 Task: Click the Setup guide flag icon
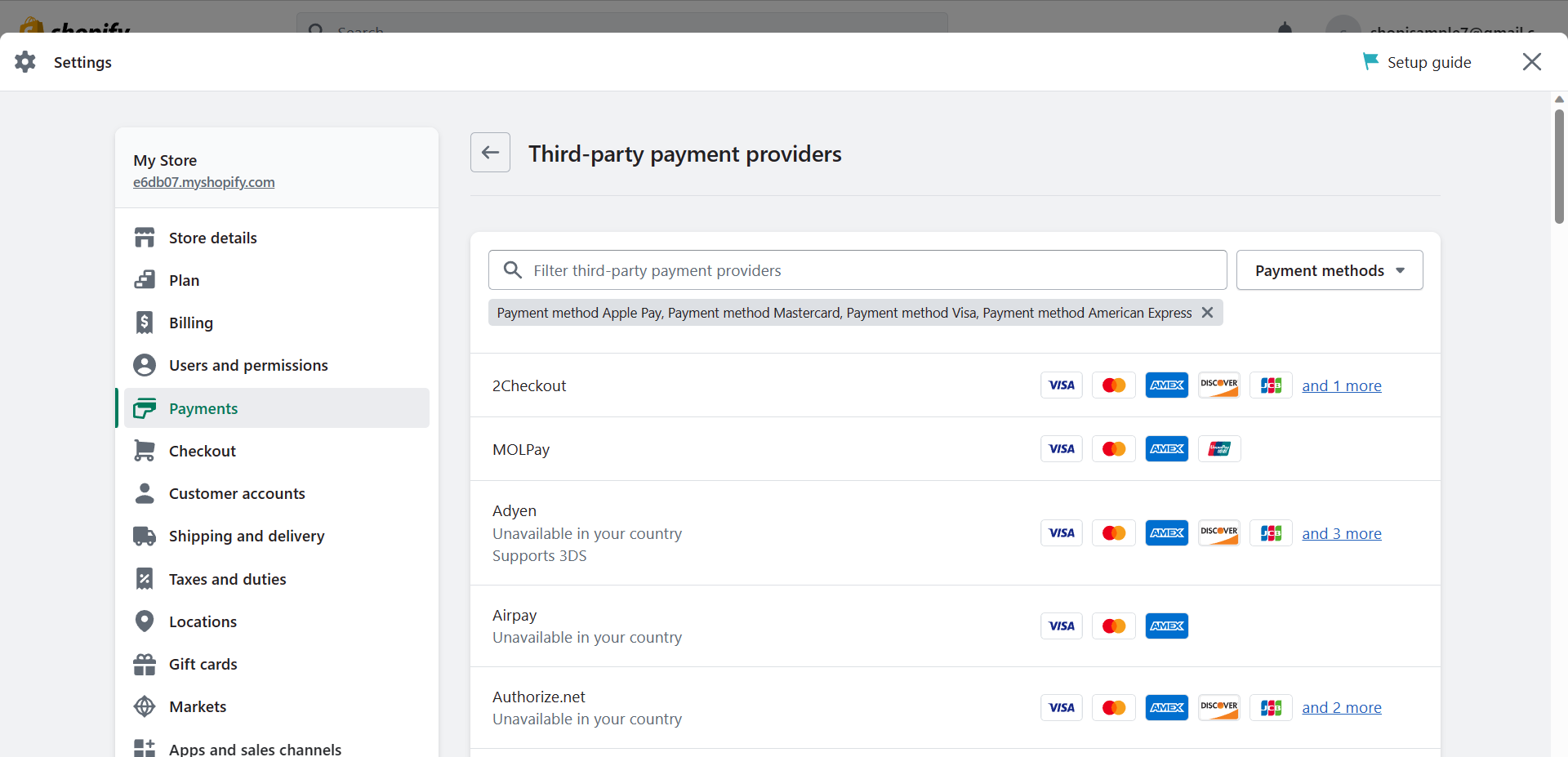pos(1370,61)
